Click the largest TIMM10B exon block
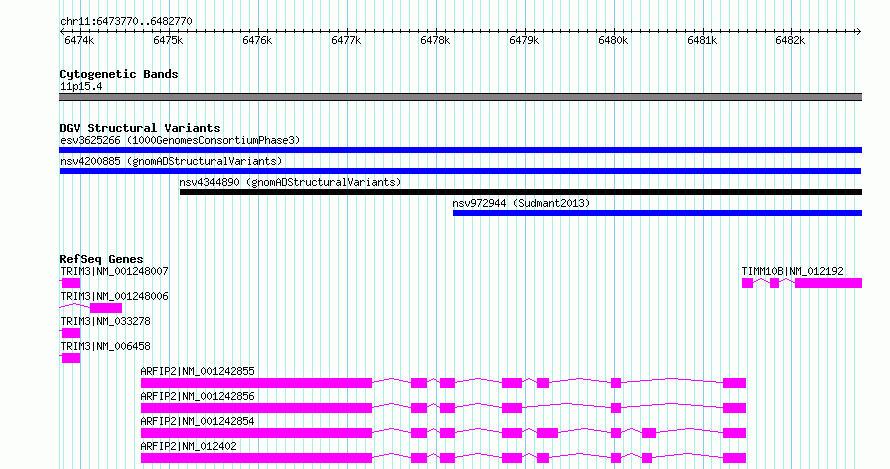 (829, 283)
